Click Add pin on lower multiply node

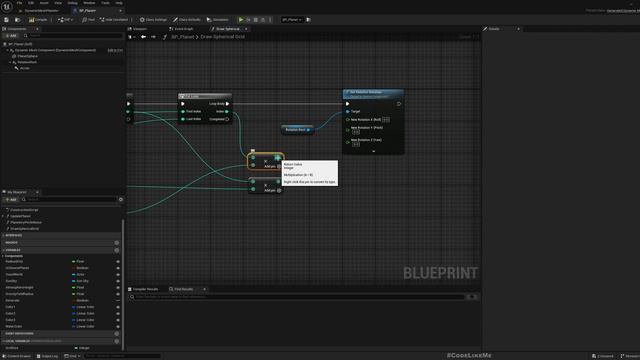pyautogui.click(x=272, y=190)
